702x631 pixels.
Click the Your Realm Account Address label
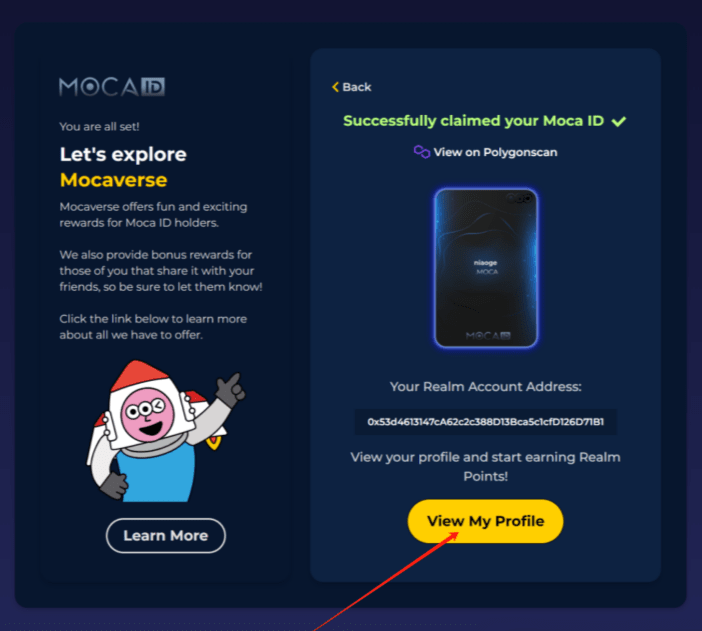(486, 386)
